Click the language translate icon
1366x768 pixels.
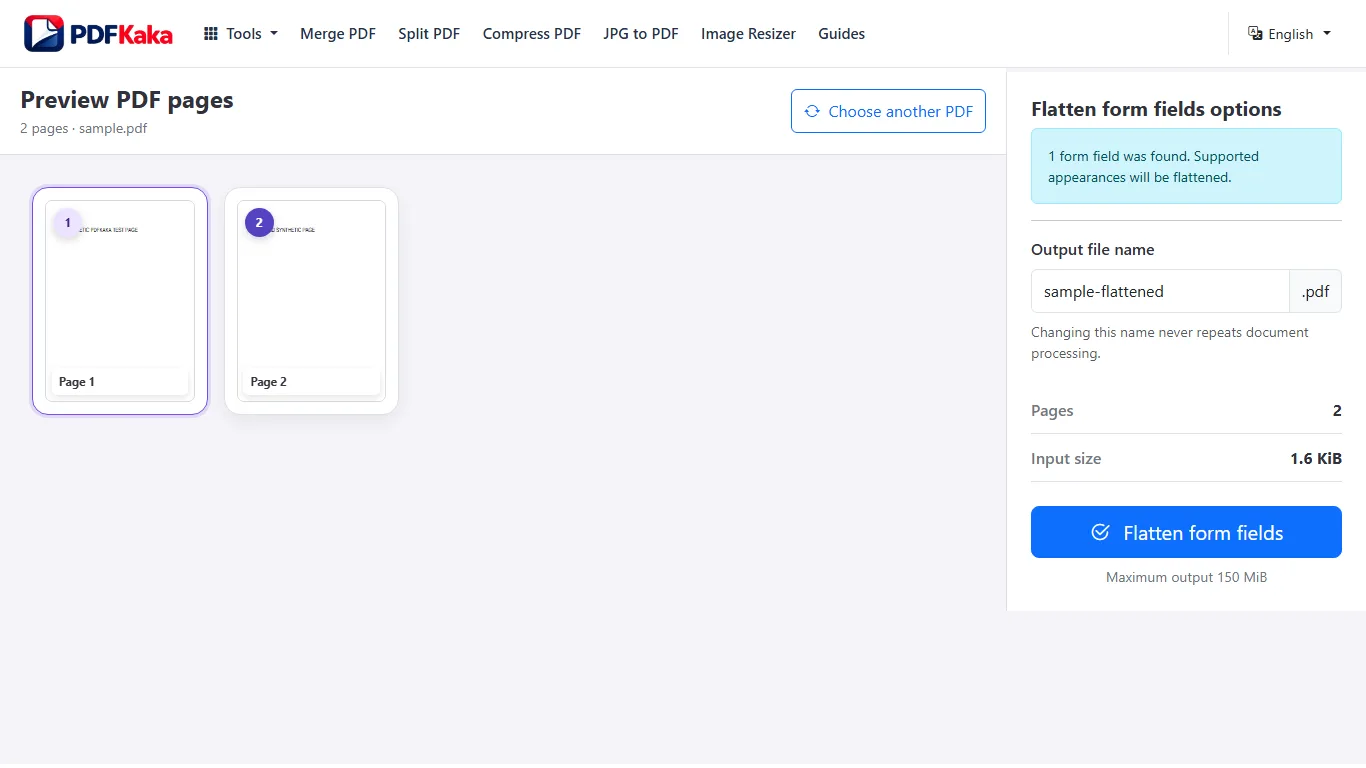(x=1256, y=34)
